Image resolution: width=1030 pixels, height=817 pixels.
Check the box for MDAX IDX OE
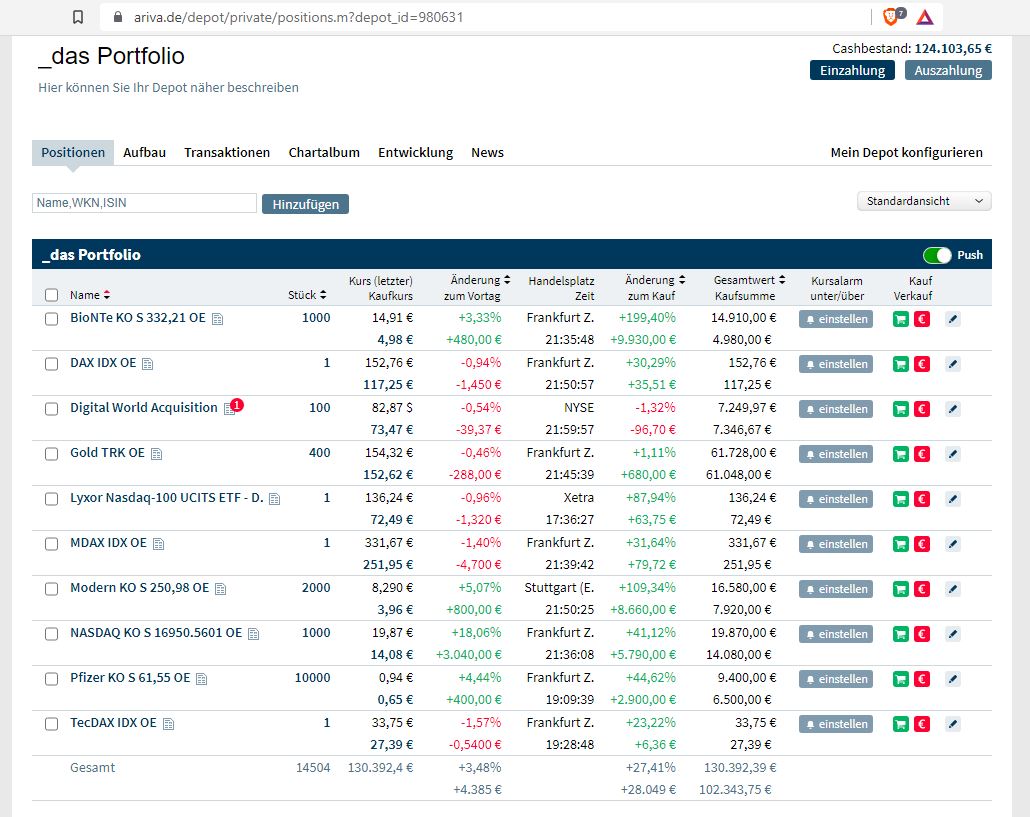tap(52, 544)
